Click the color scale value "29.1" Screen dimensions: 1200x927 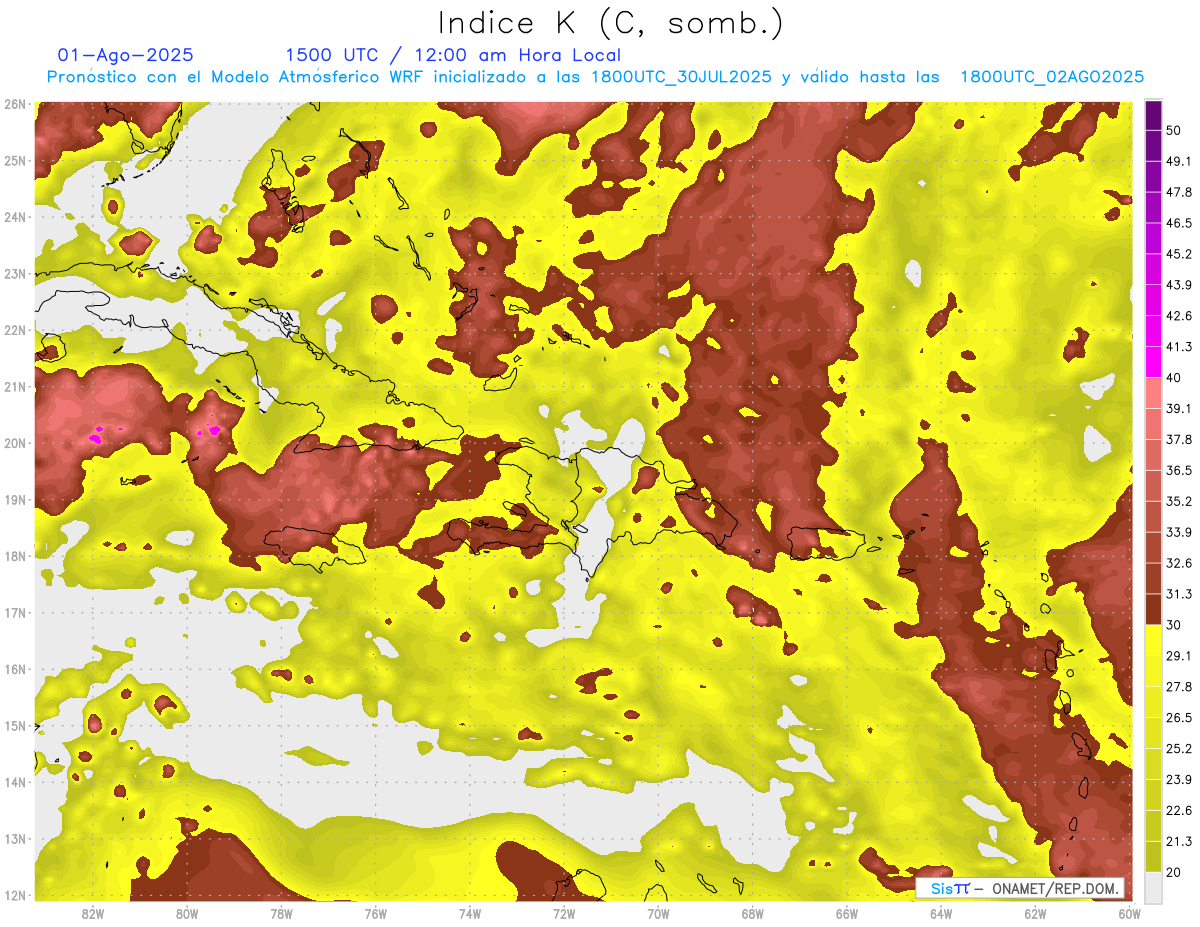click(x=1178, y=655)
